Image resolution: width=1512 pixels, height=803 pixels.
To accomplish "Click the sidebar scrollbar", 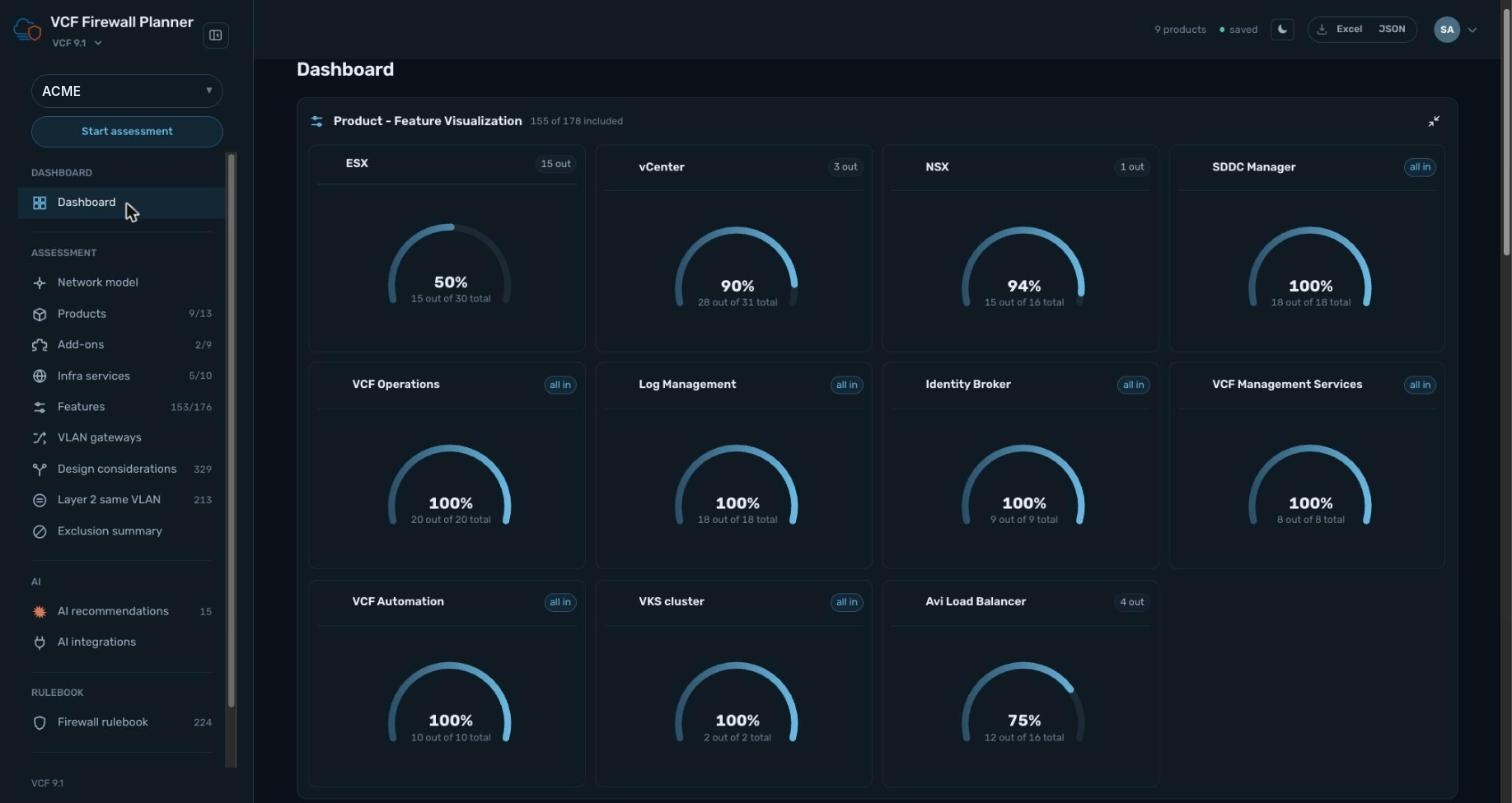I will click(232, 430).
